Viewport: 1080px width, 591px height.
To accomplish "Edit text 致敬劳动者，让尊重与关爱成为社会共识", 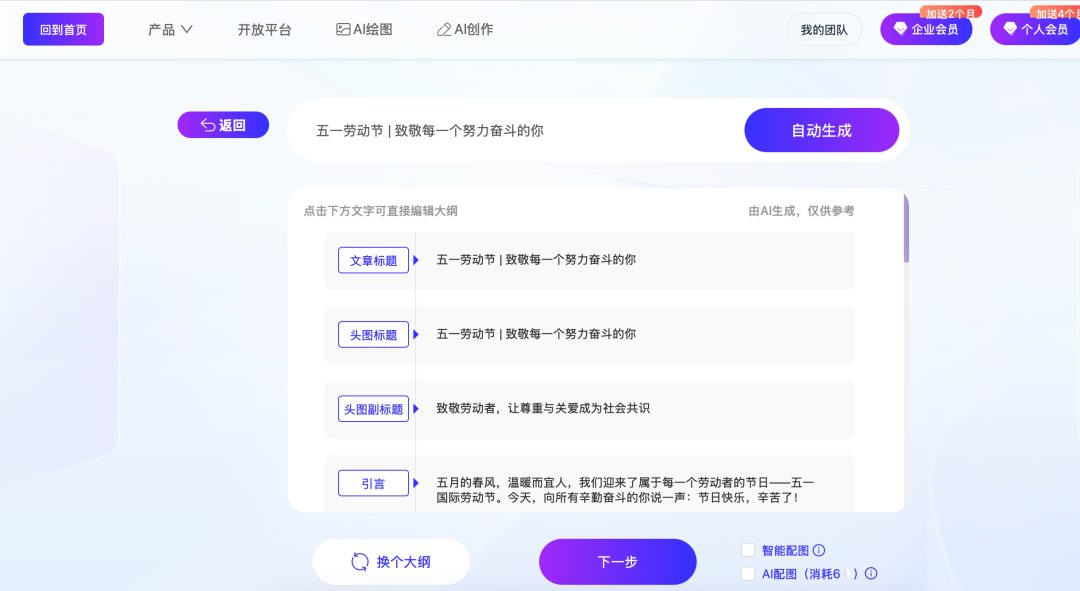I will point(543,408).
